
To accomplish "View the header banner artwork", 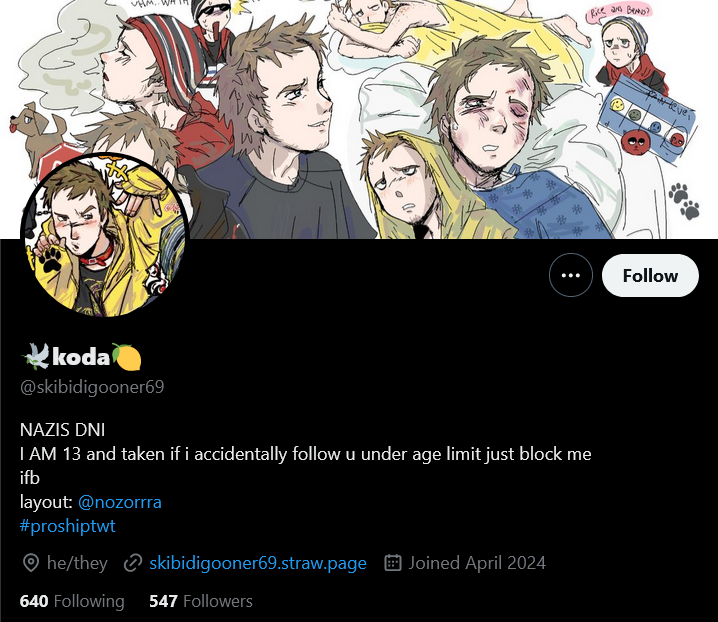I will click(359, 119).
